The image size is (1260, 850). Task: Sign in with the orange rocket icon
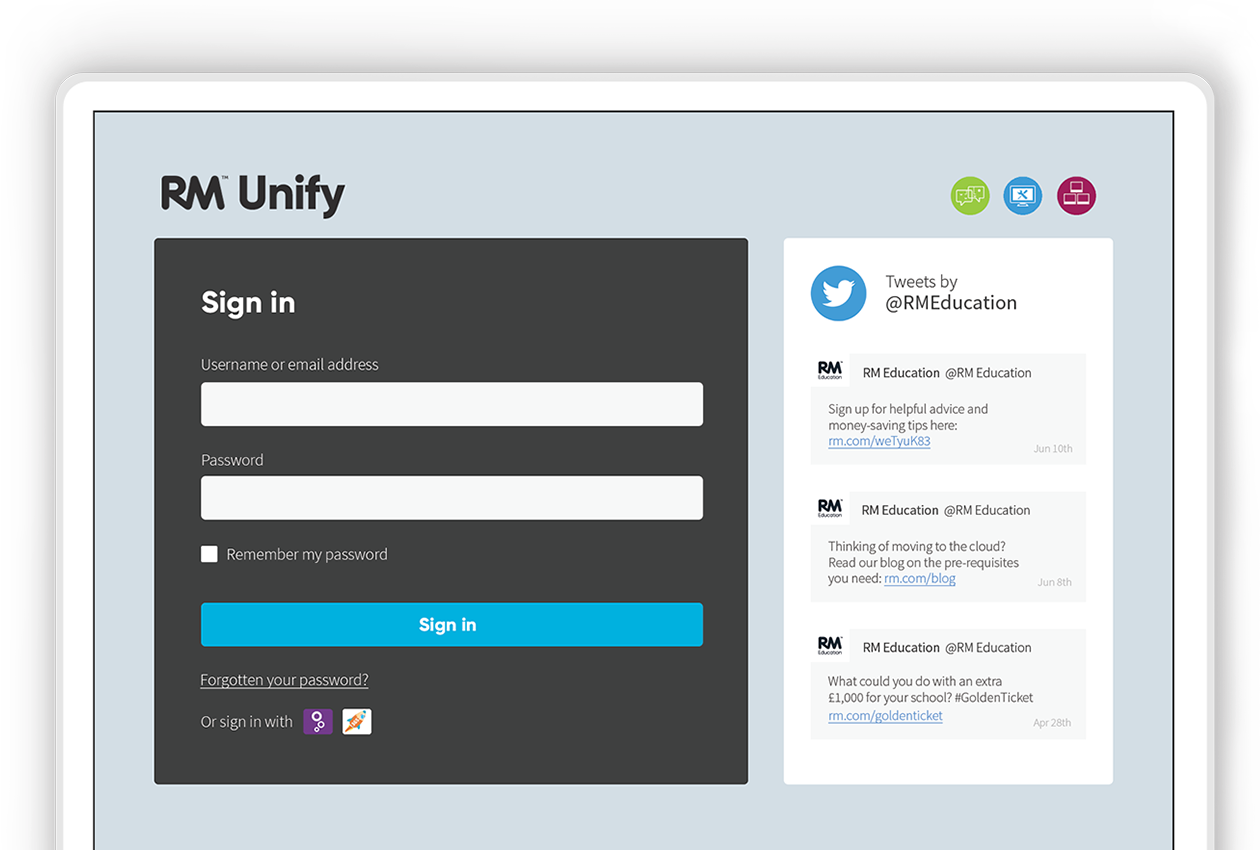tap(357, 721)
